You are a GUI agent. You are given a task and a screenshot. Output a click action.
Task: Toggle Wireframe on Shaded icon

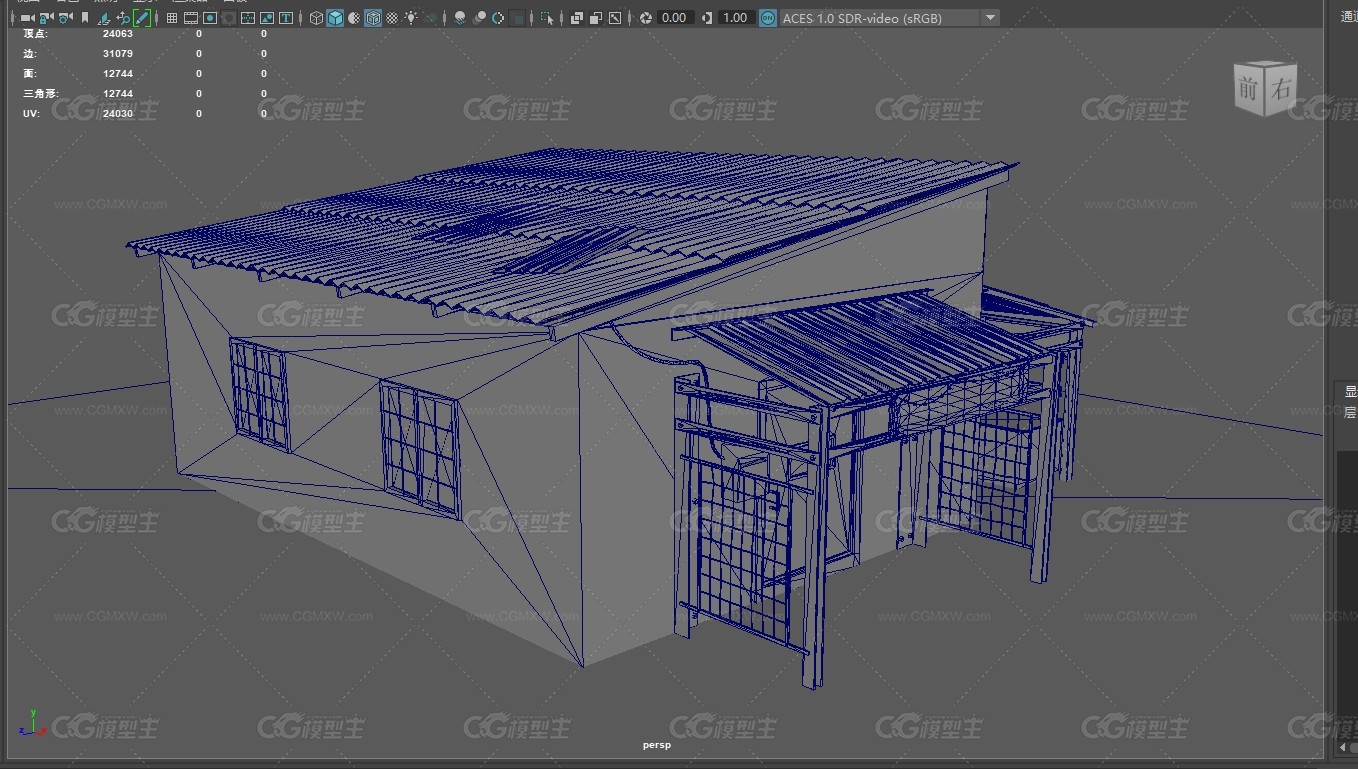point(373,18)
